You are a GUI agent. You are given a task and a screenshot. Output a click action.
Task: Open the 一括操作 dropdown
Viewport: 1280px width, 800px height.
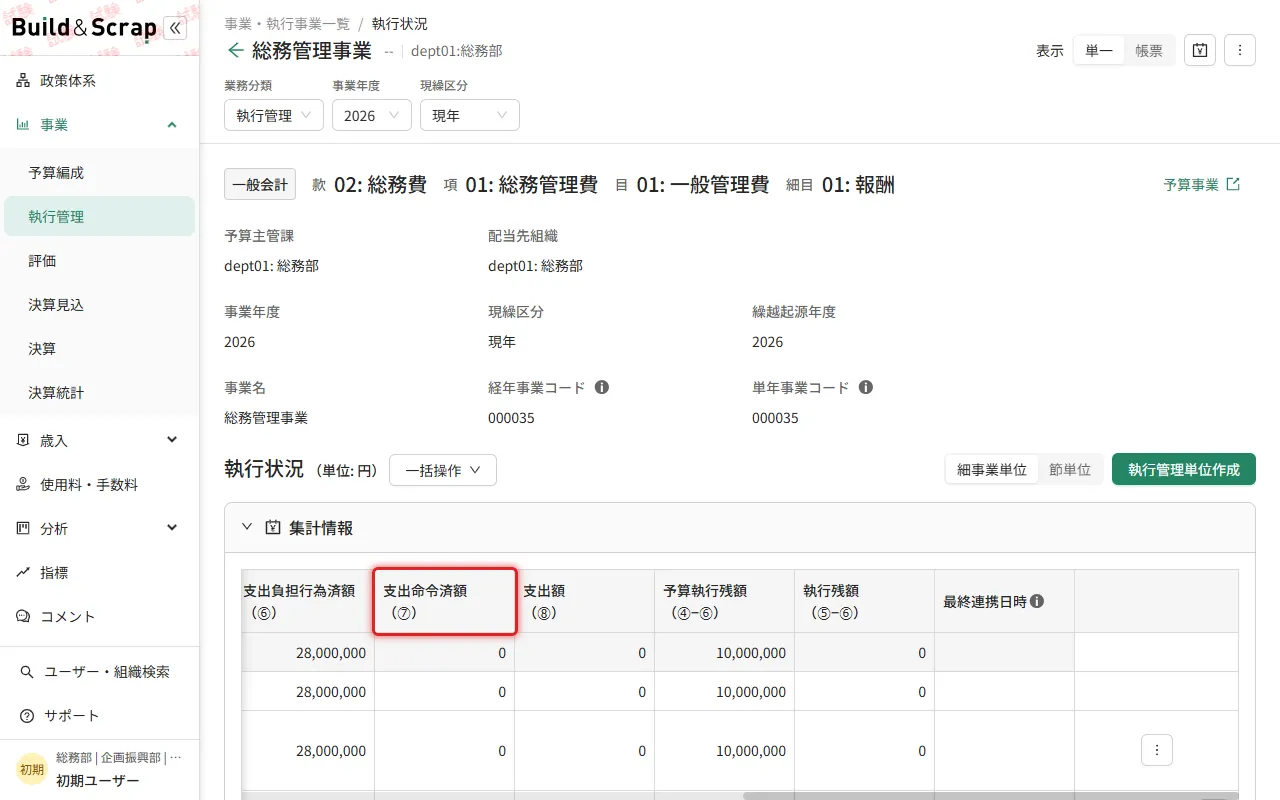443,470
